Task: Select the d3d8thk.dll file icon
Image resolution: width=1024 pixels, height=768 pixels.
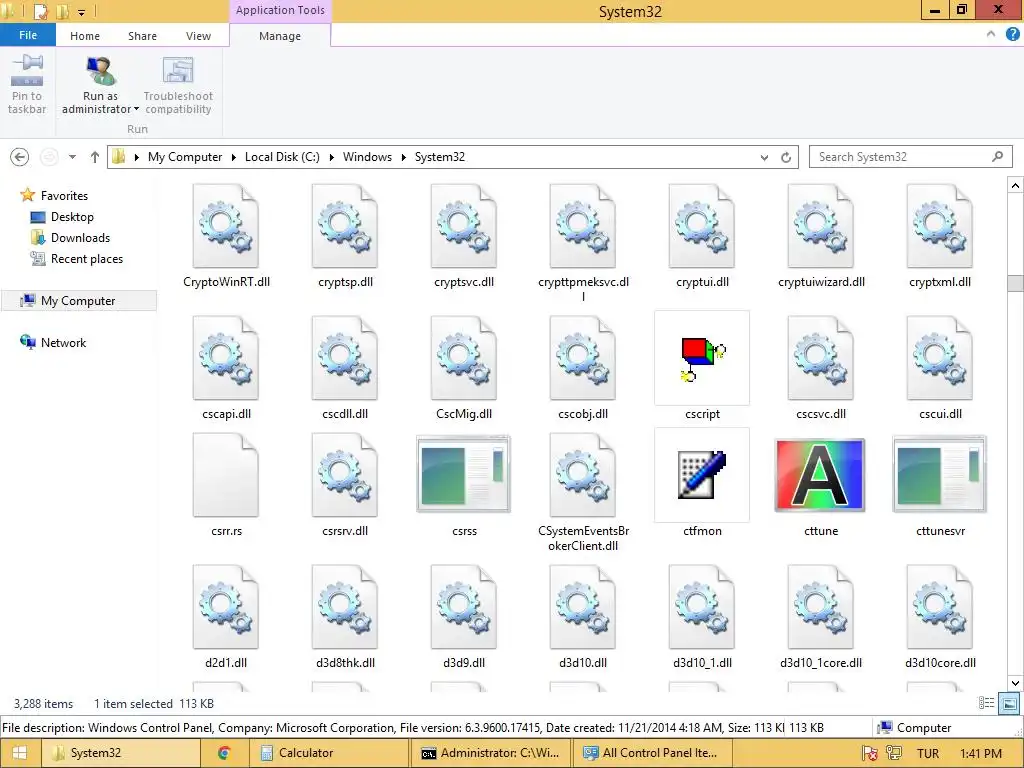Action: tap(345, 607)
